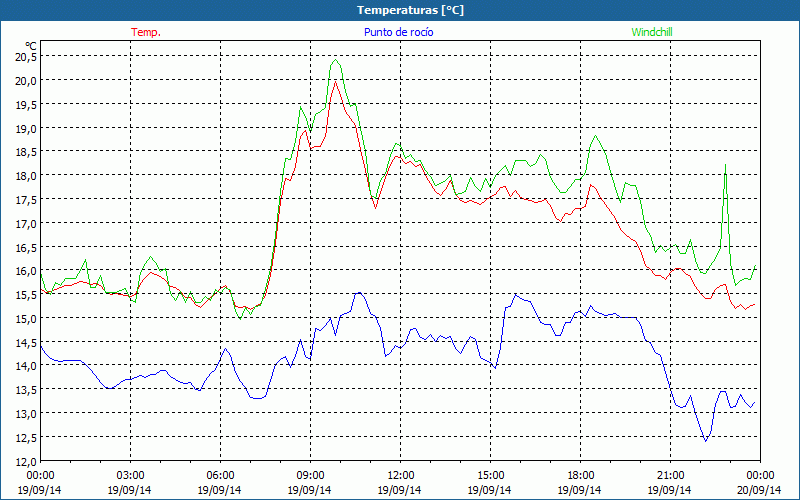800x500 pixels.
Task: Click the '21:00' time axis label
Action: [670, 475]
